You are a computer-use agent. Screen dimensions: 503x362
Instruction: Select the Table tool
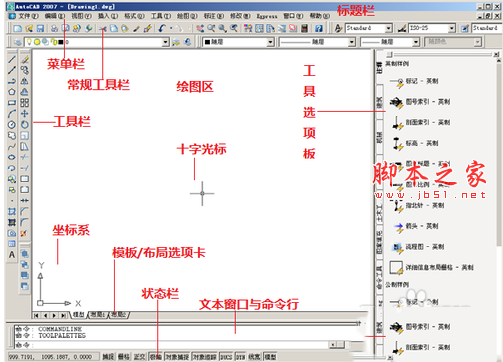12,244
